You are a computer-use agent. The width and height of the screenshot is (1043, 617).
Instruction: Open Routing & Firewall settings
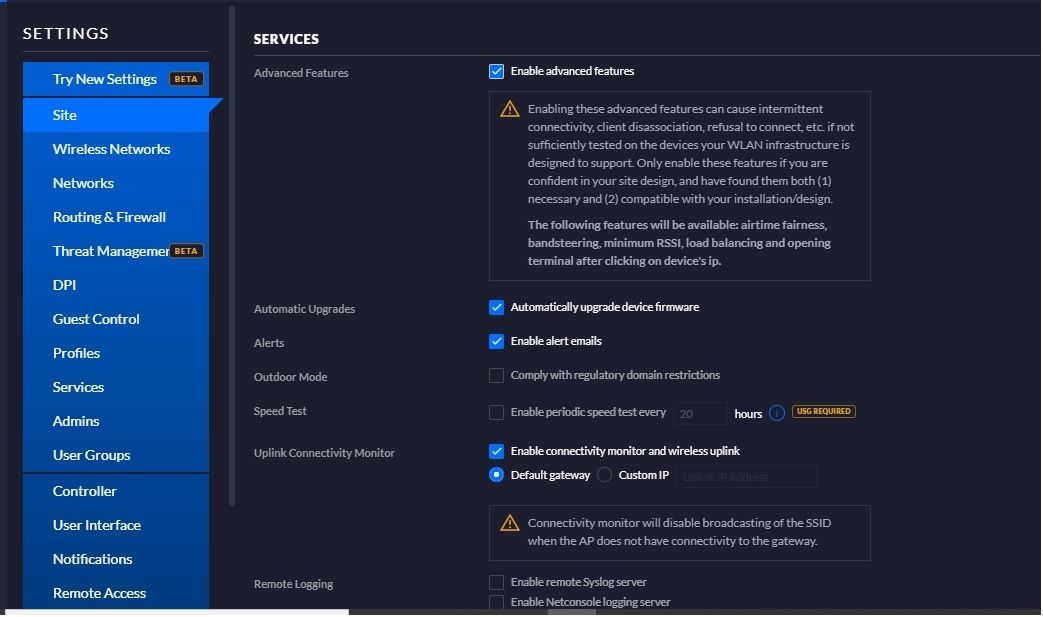[109, 217]
